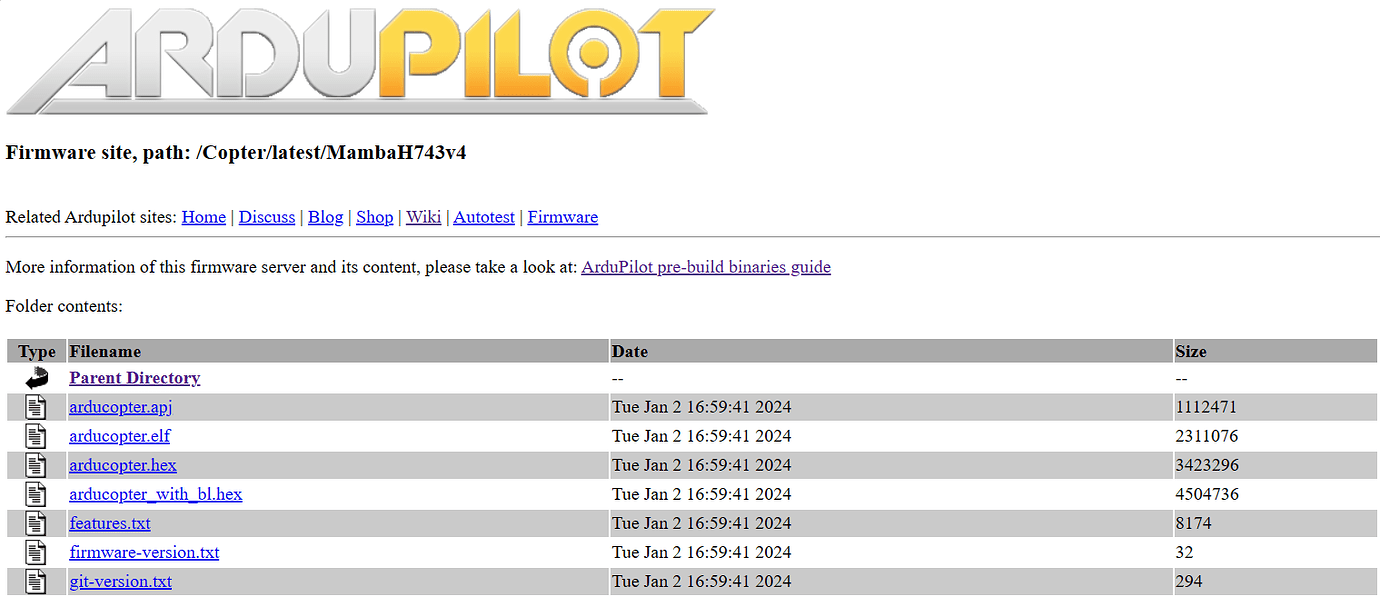Open the Shop link
Screen dimensions: 1380x596
pyautogui.click(x=374, y=216)
